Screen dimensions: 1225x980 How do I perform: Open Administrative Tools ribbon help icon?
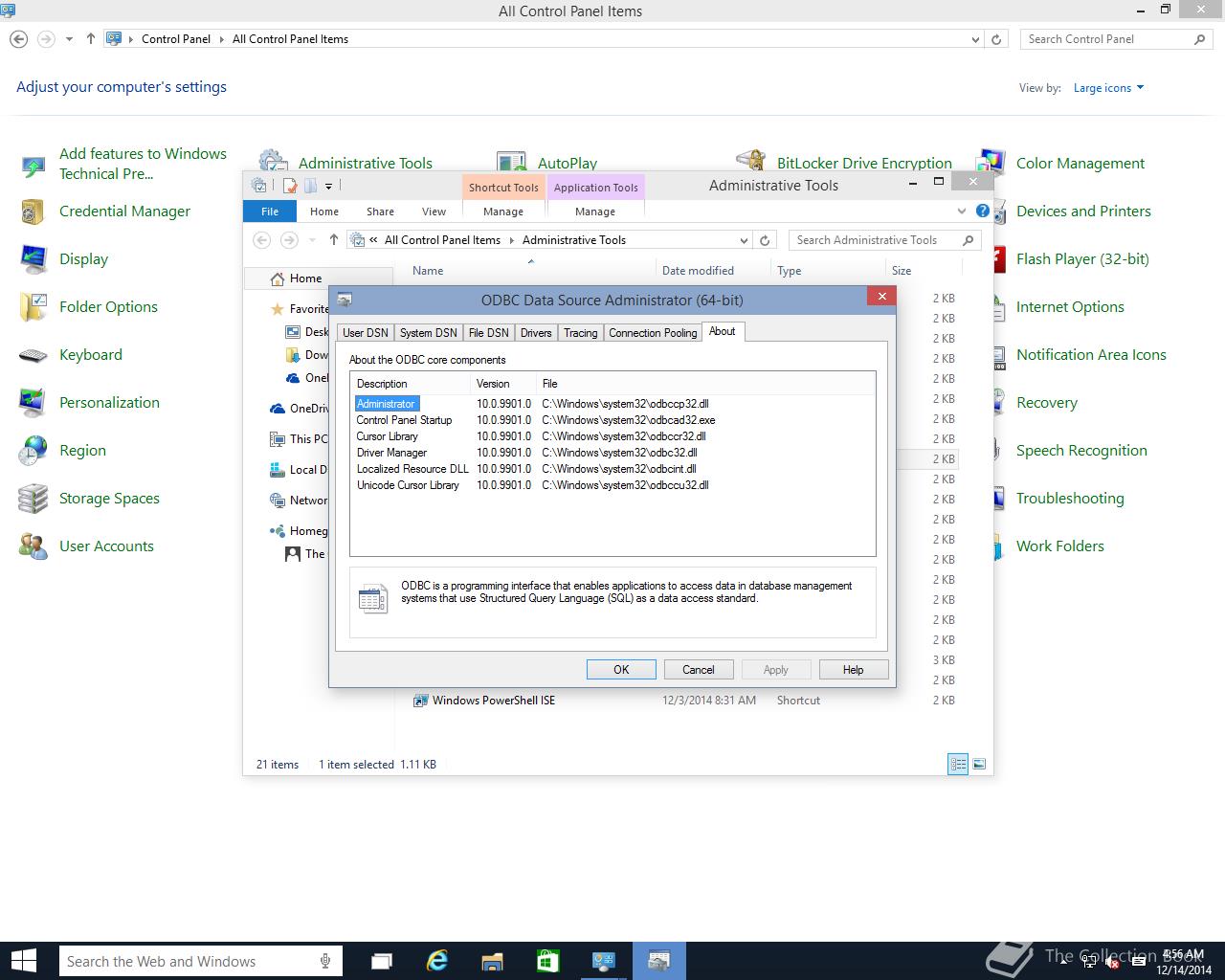click(x=982, y=211)
